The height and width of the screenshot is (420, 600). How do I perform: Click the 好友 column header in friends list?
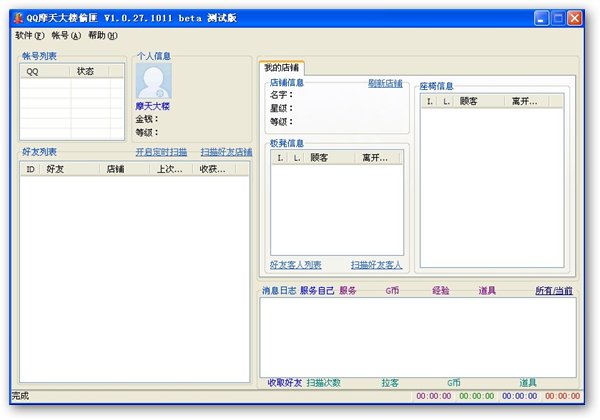click(70, 169)
